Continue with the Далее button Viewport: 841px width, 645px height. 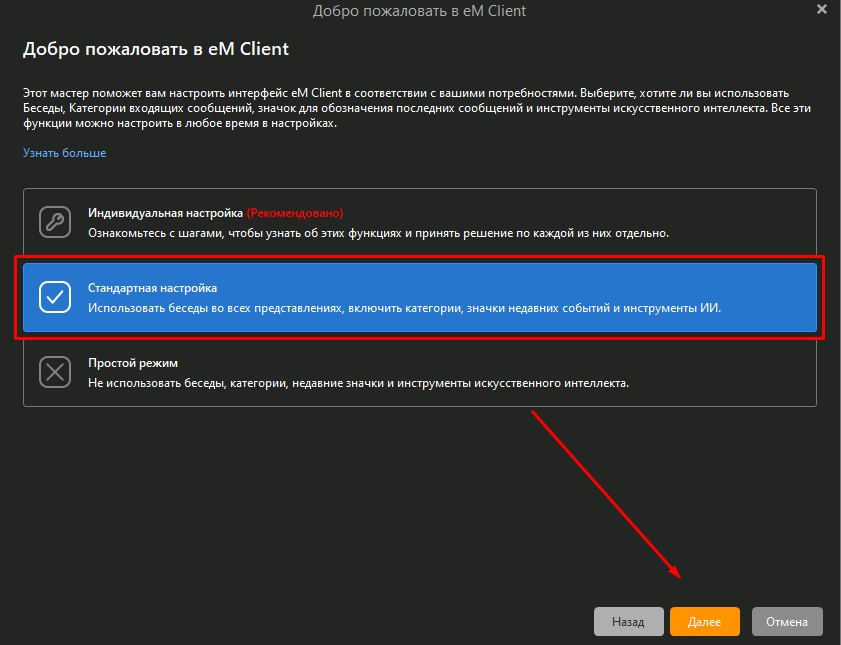(704, 621)
